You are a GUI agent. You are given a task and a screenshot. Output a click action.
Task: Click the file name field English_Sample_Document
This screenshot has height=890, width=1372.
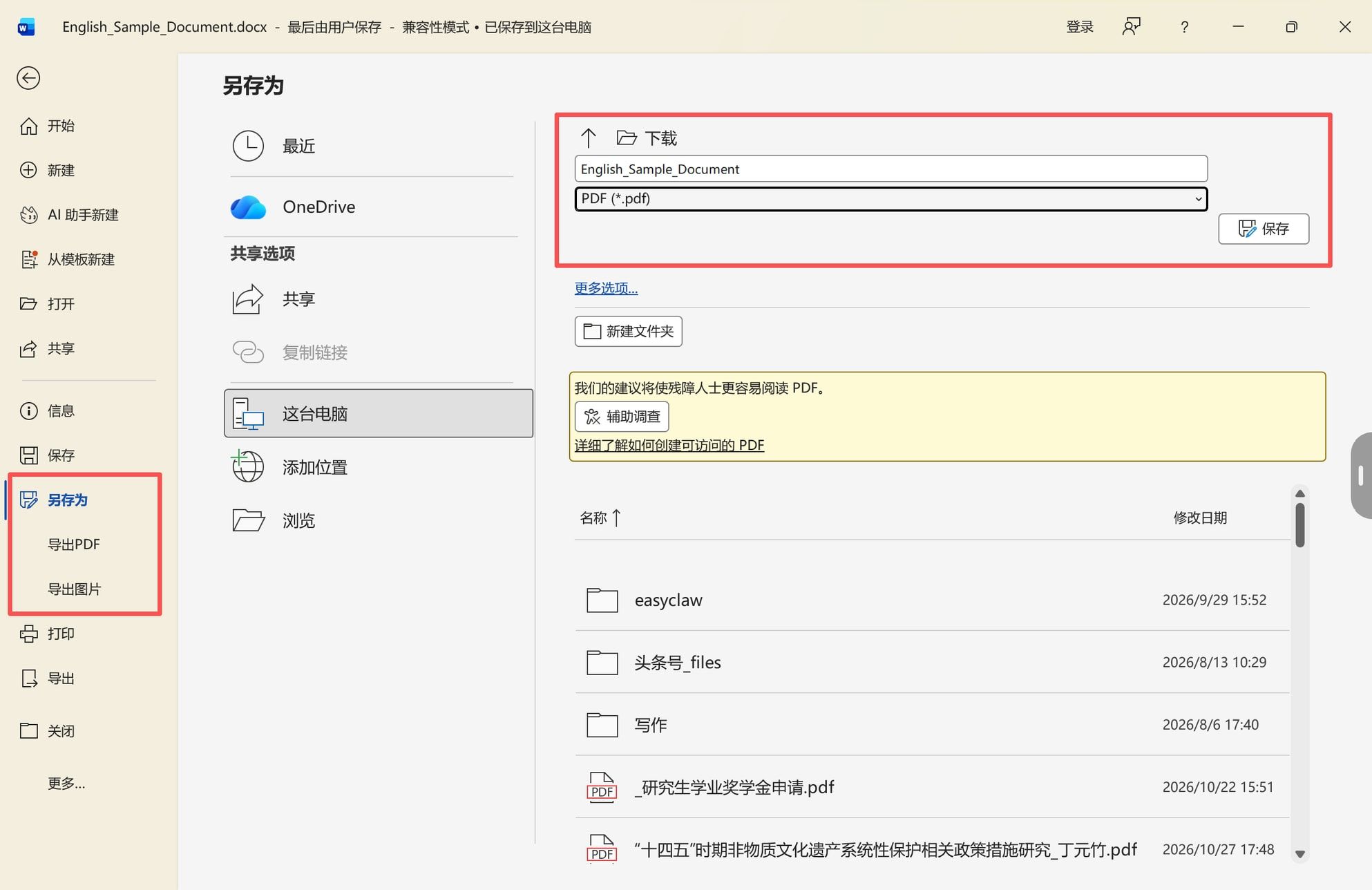(890, 169)
